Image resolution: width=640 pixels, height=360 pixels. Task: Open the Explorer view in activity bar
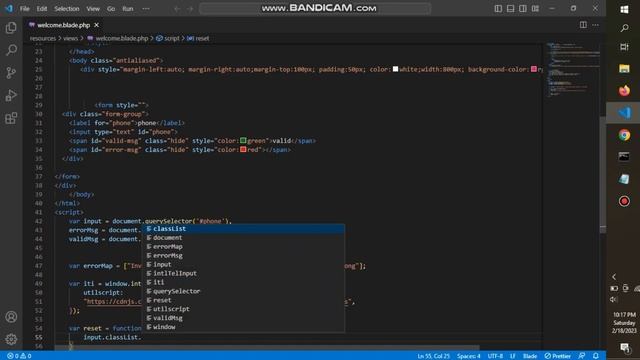[11, 28]
